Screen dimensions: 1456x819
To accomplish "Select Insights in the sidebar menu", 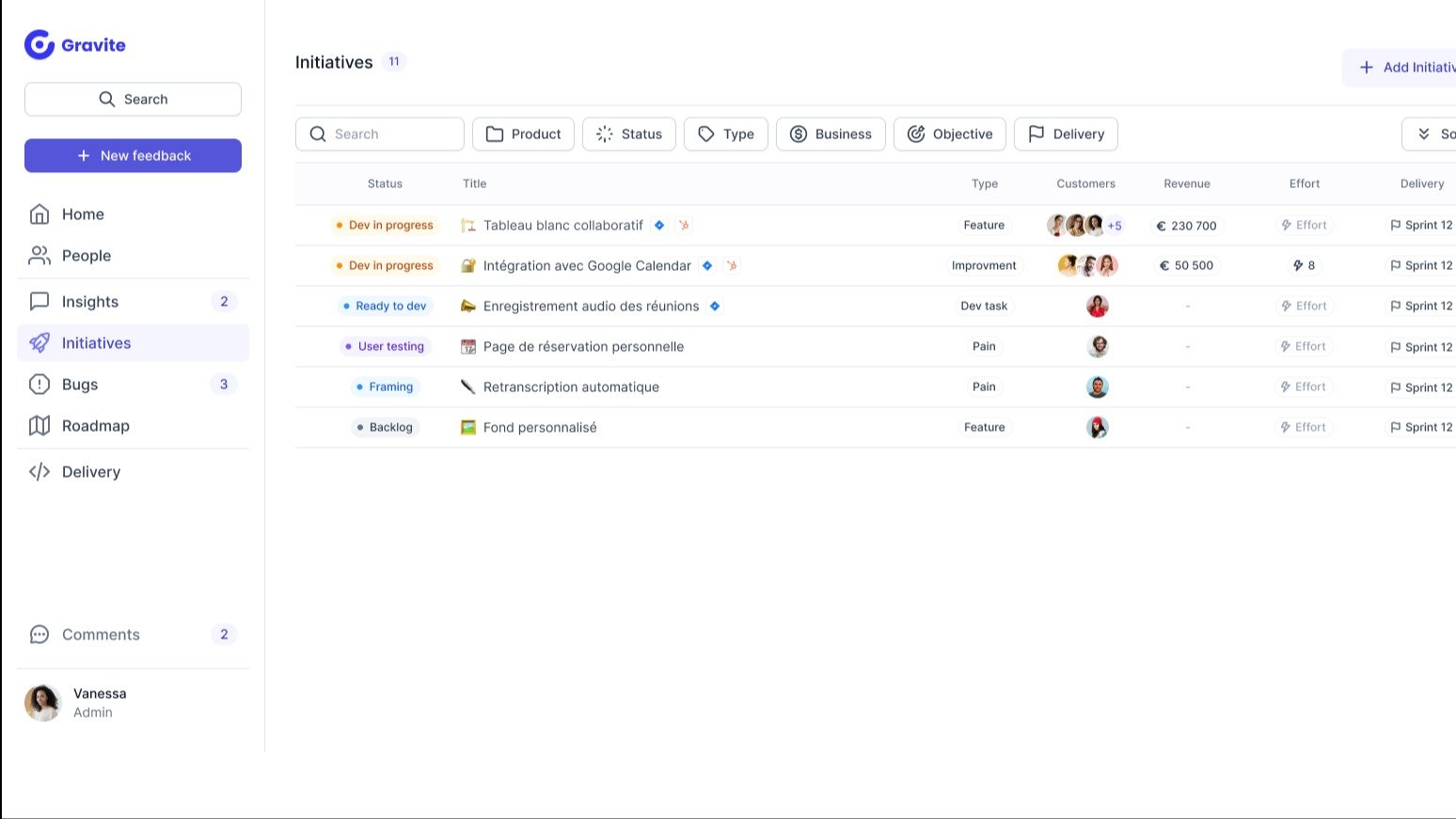I will [90, 302].
